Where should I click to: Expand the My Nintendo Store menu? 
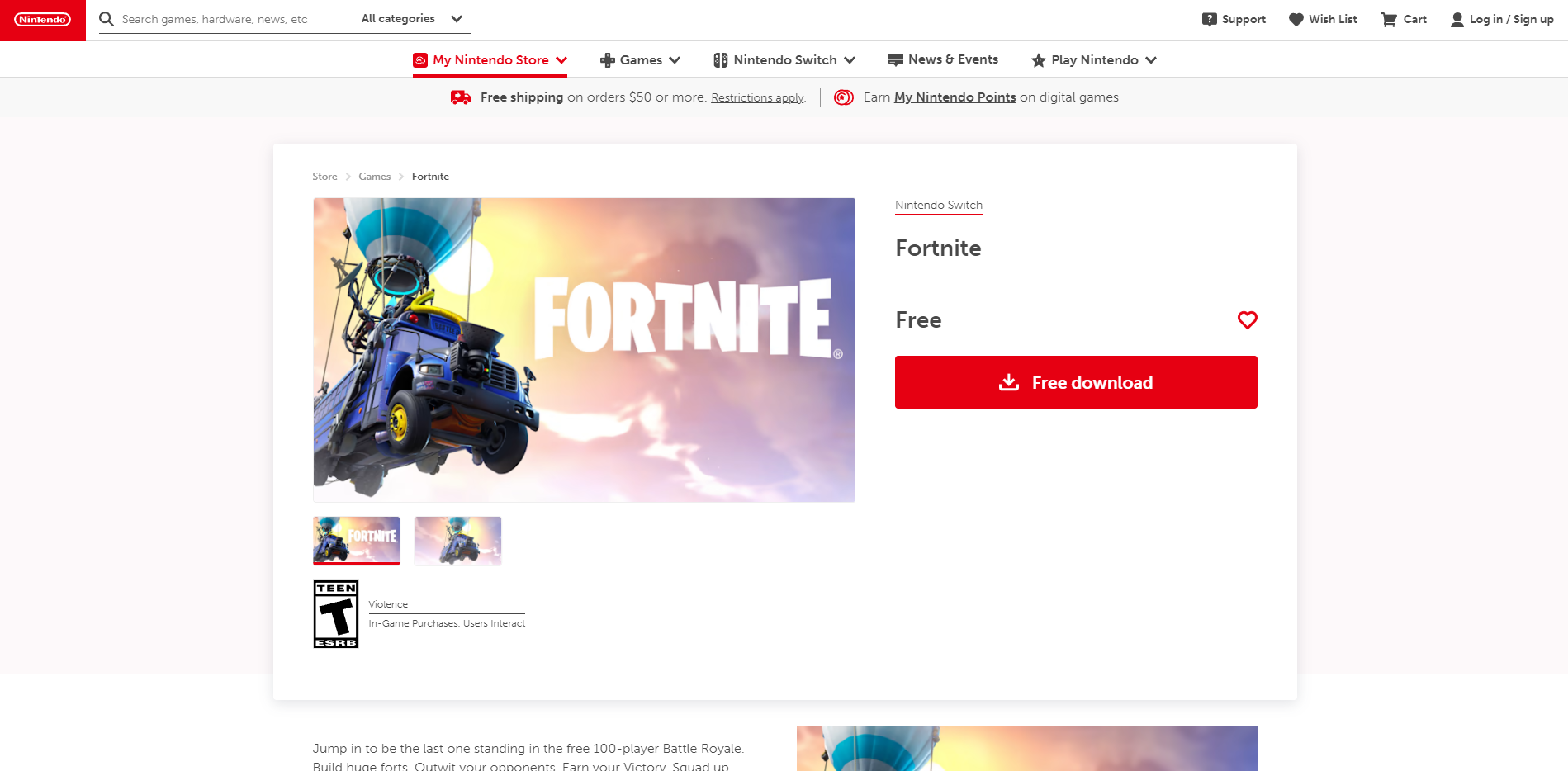490,60
